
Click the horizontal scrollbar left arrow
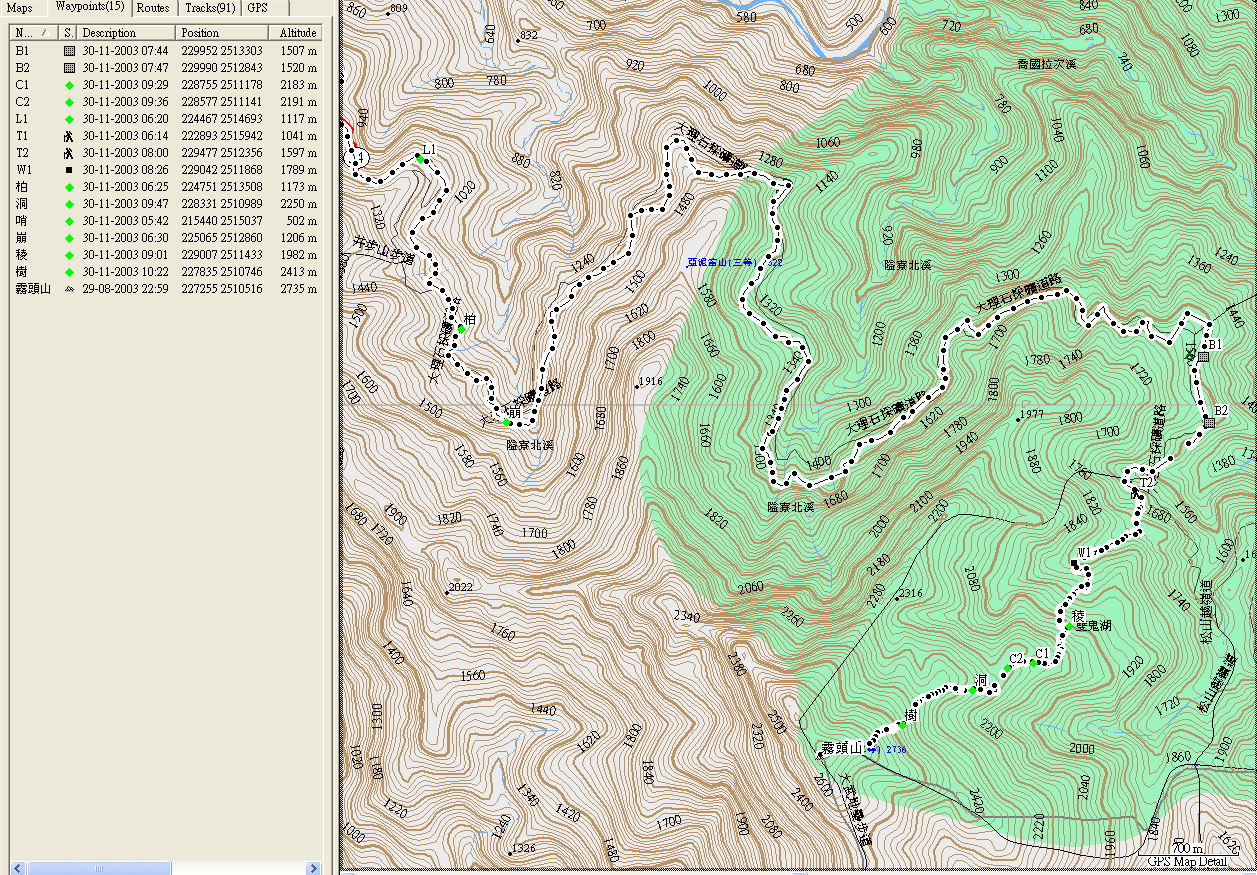tap(17, 868)
